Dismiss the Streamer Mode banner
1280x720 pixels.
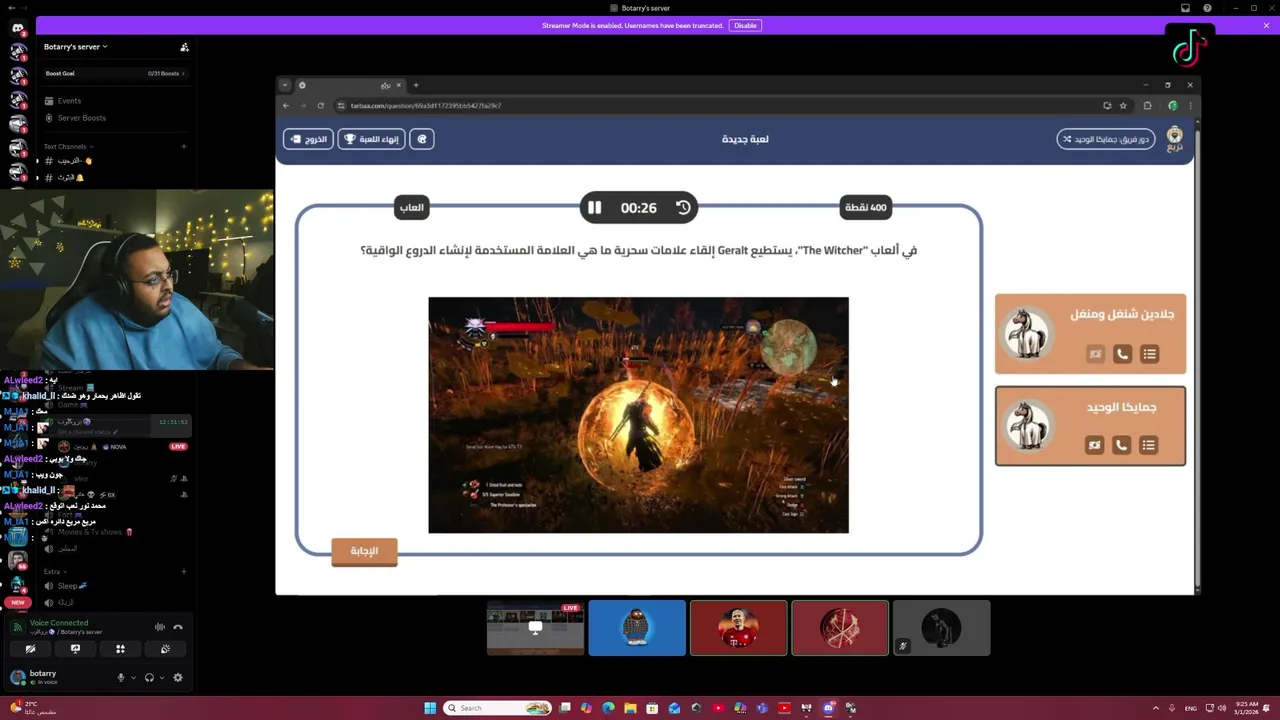1266,25
